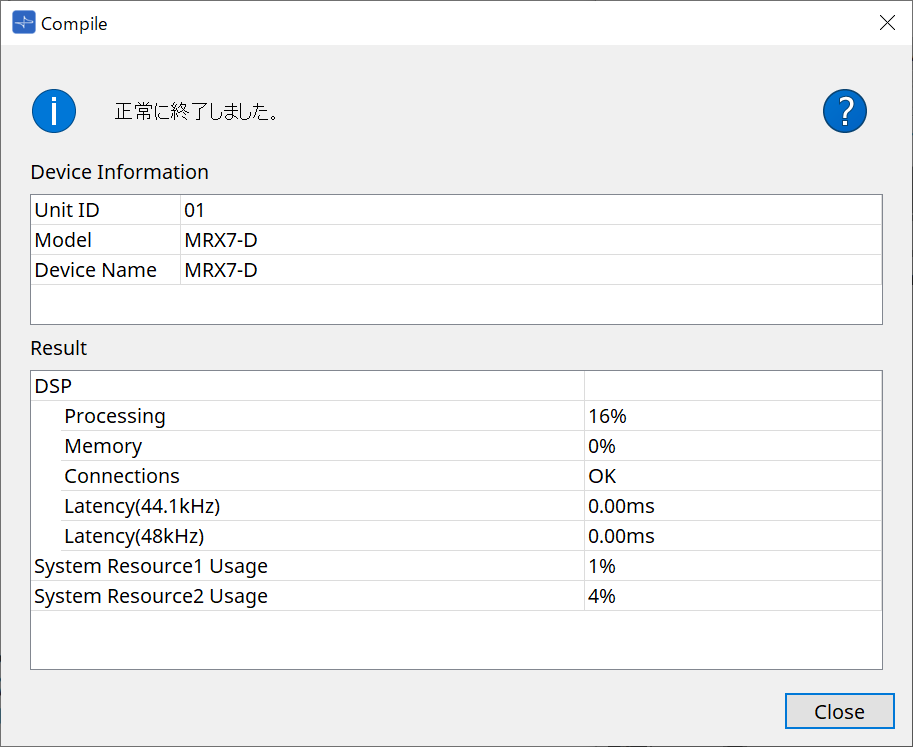Screen dimensions: 913x747
Task: Click the System Resource2 Usage value 4%
Action: coord(598,596)
